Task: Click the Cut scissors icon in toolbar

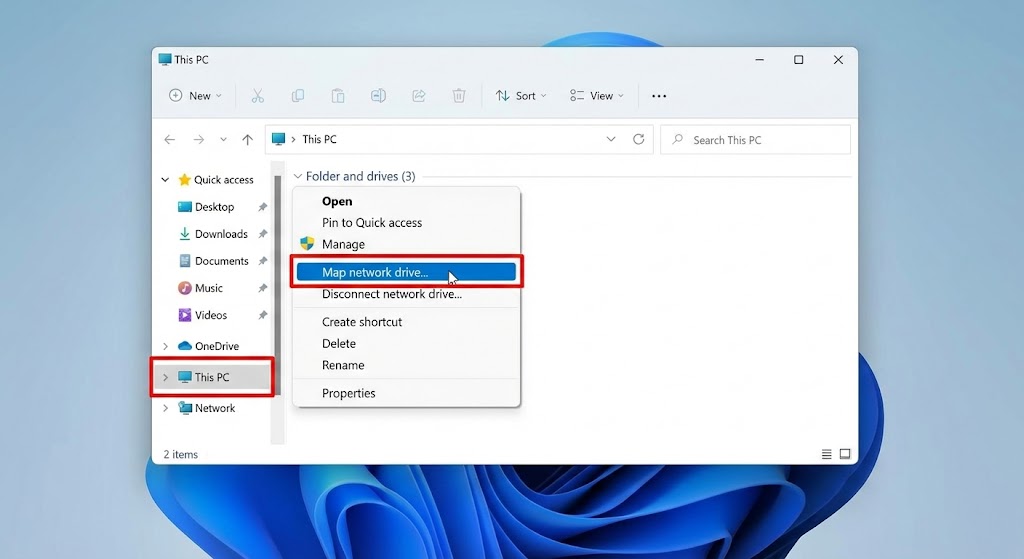Action: (257, 96)
